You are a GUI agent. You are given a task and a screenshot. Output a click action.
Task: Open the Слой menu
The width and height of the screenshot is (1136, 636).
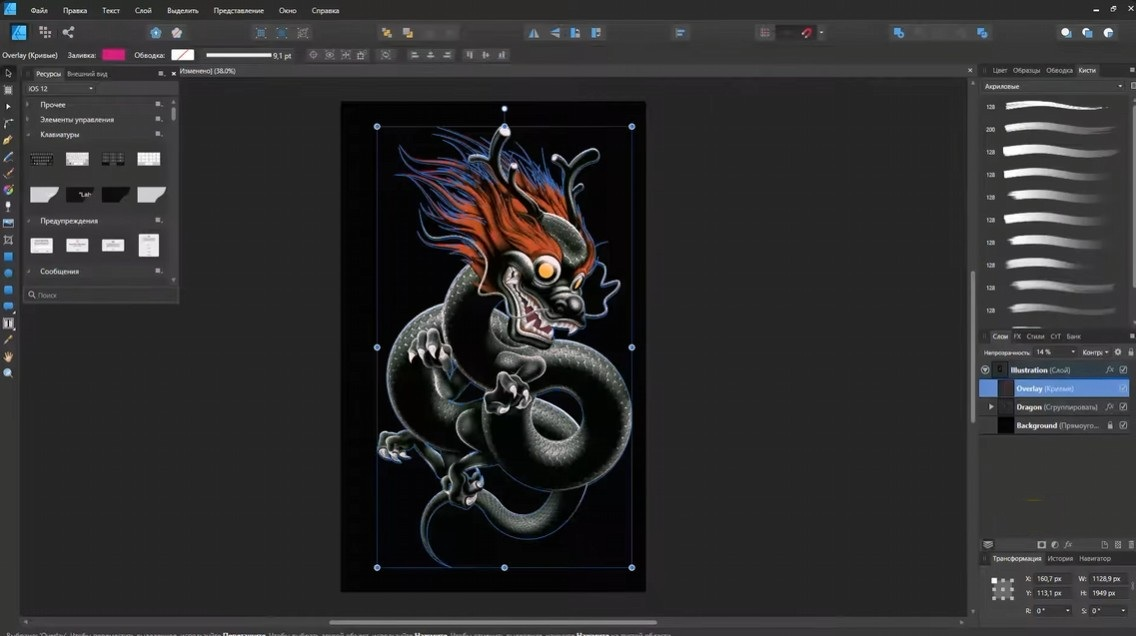[x=143, y=11]
